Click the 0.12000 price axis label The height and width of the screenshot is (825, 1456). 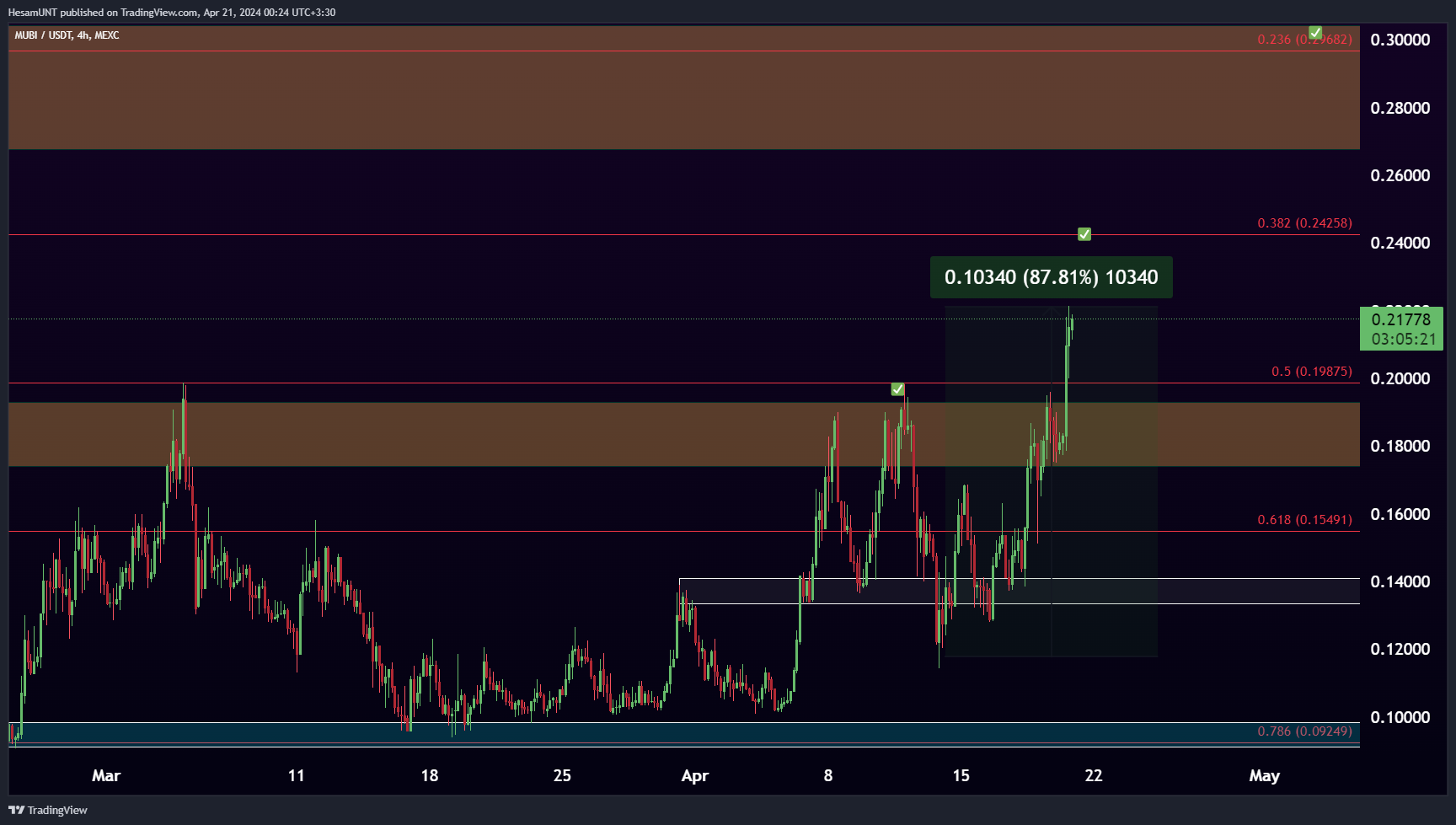point(1400,649)
